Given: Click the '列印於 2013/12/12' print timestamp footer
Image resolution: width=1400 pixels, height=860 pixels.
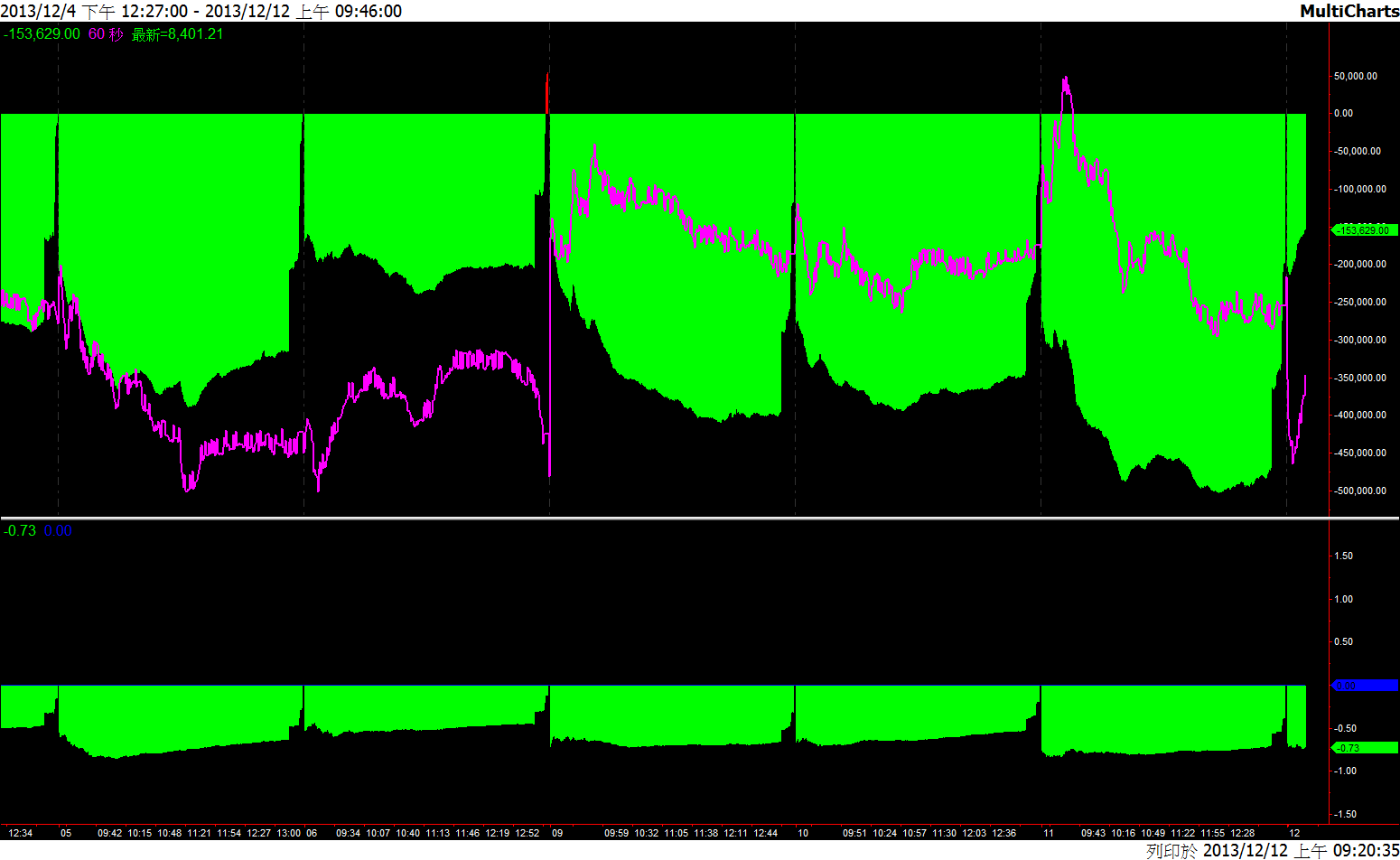Looking at the screenshot, I should pyautogui.click(x=1273, y=850).
